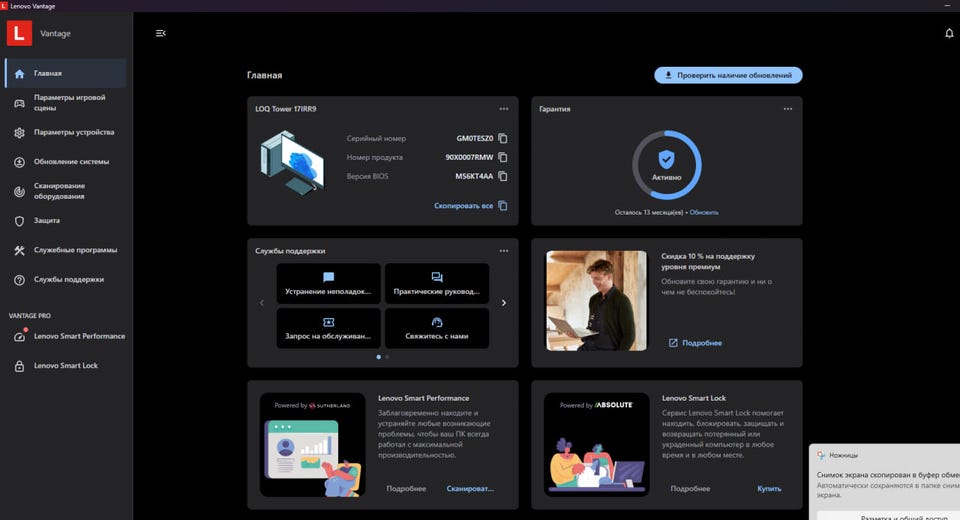Click the hardware scan radar icon
This screenshot has width=960, height=520.
pyautogui.click(x=20, y=192)
